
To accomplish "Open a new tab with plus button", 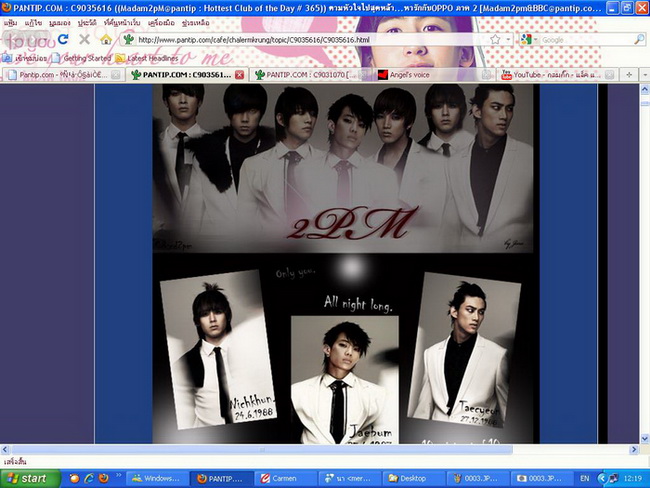I will tap(629, 75).
